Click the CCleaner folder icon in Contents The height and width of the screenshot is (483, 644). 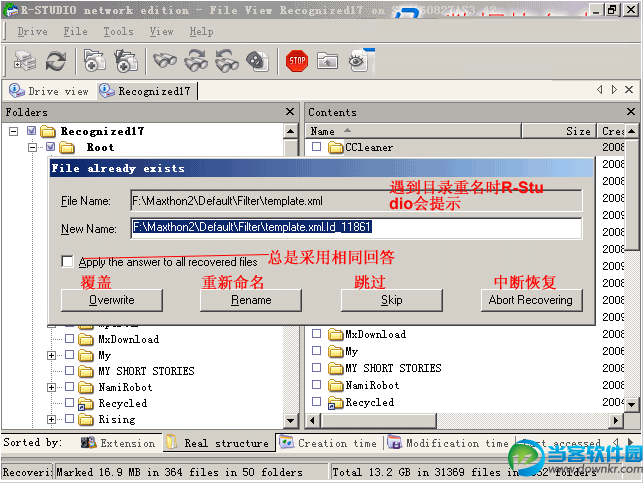336,147
